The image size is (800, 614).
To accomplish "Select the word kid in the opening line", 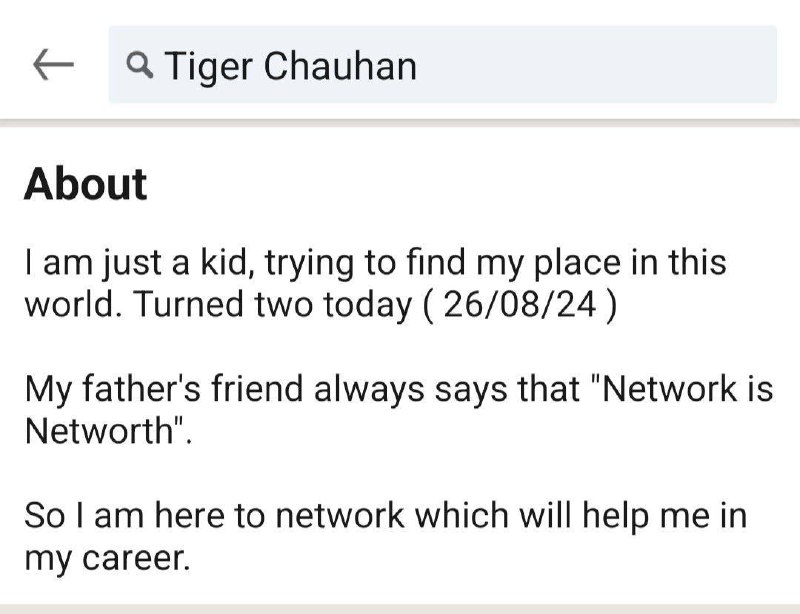I will (215, 265).
